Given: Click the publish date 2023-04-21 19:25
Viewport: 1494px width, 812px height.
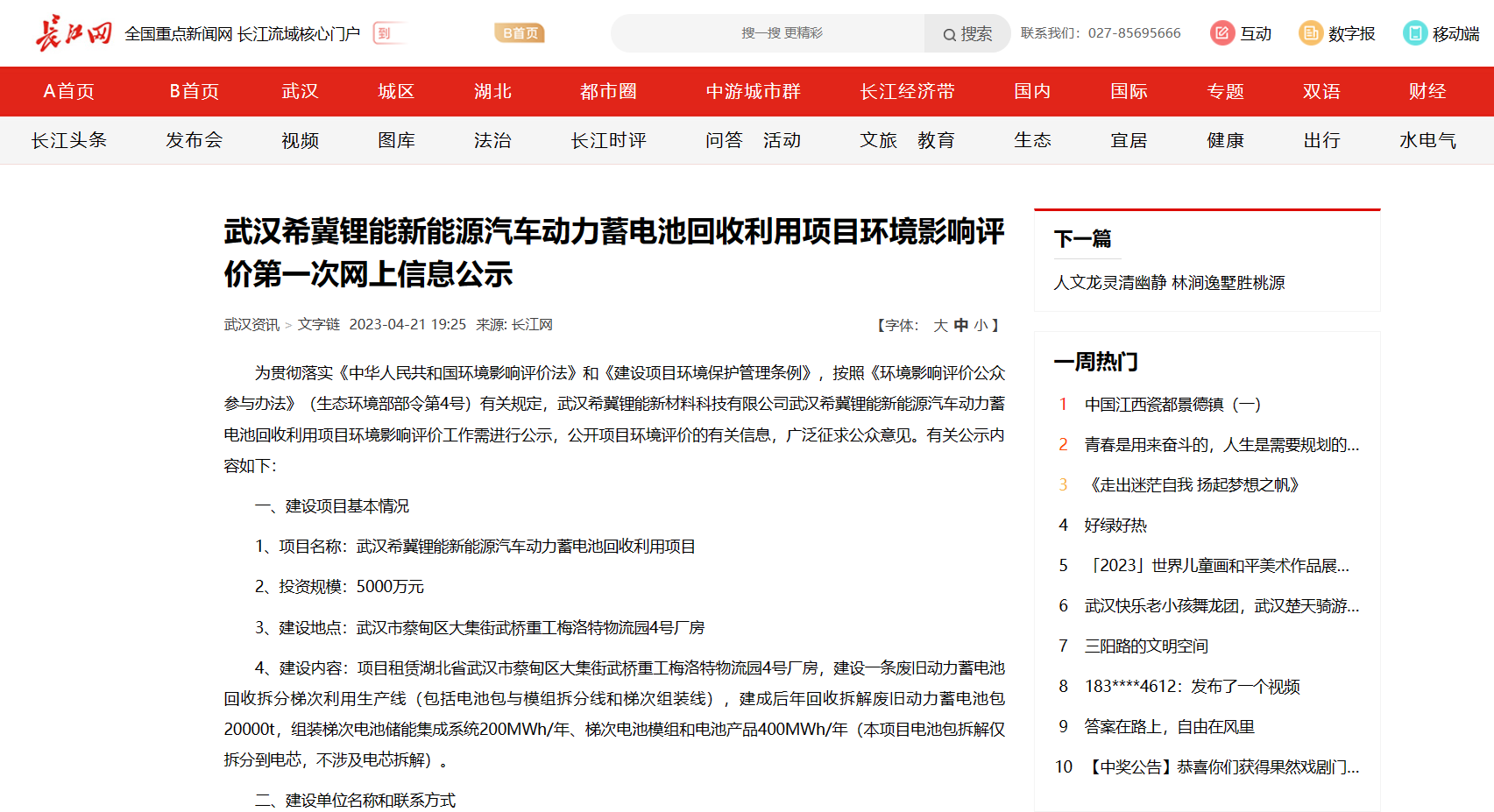Looking at the screenshot, I should point(407,324).
